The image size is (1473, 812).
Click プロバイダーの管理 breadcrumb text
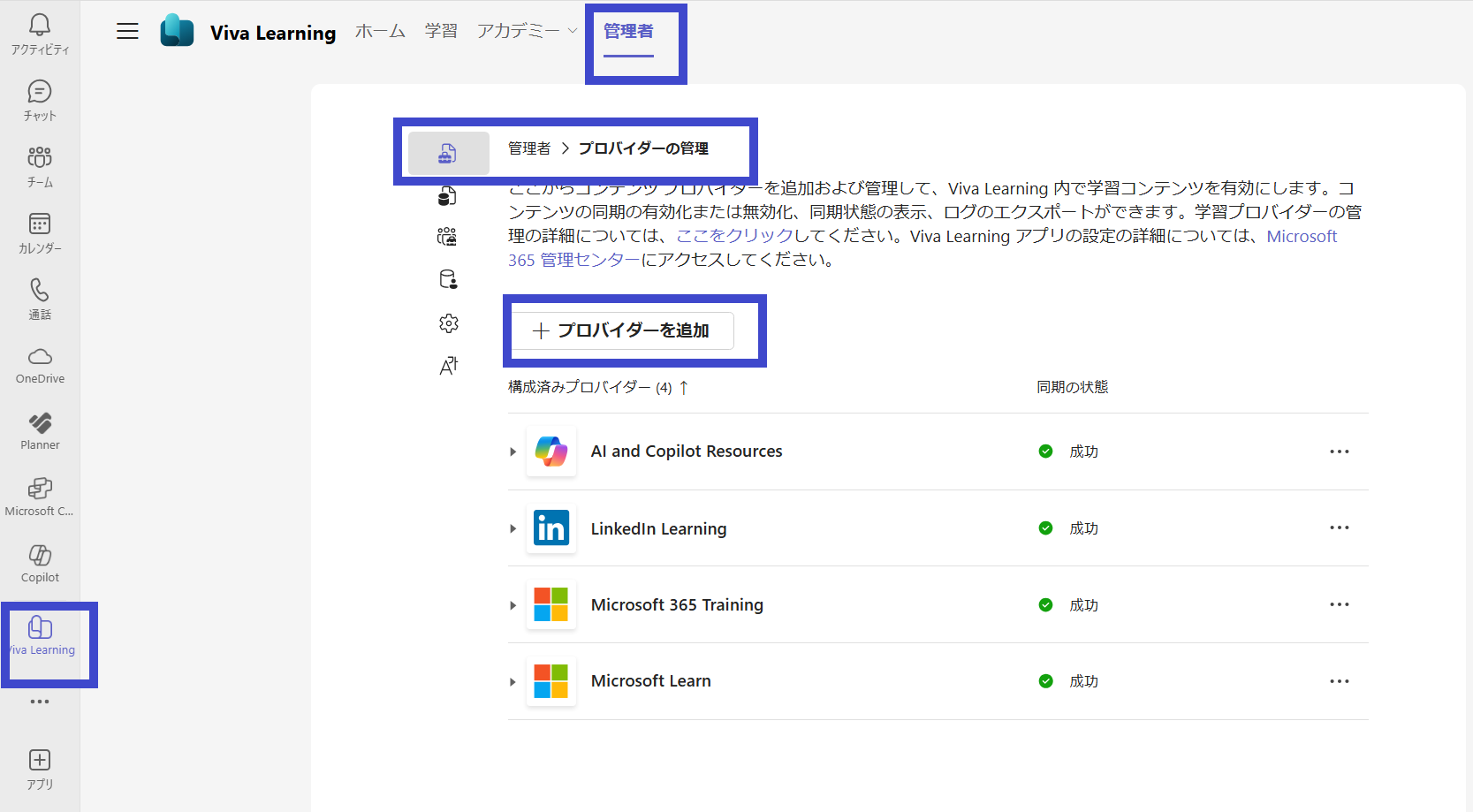click(x=643, y=148)
